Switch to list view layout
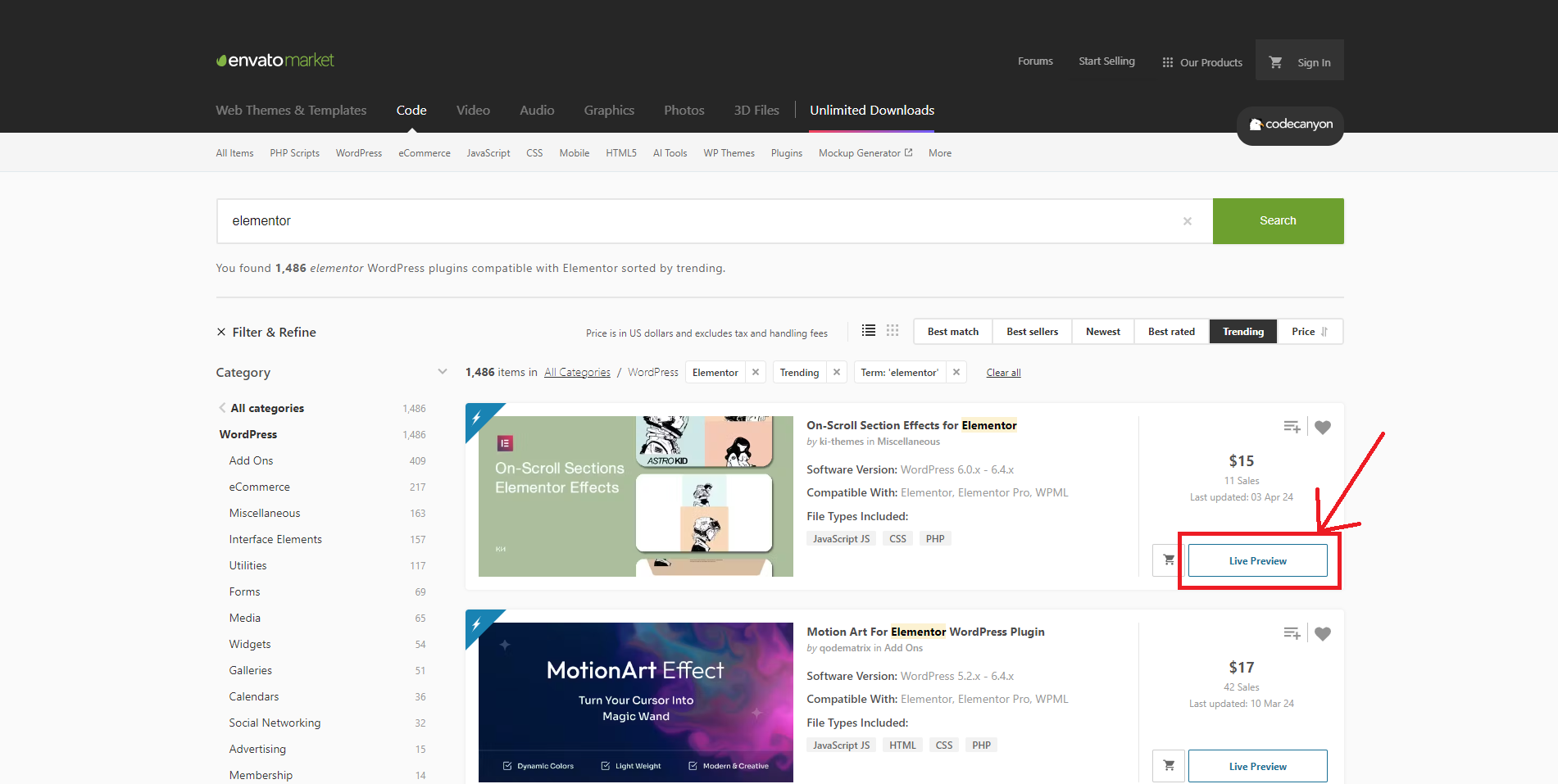Screen dimensions: 1558x784 [869, 331]
